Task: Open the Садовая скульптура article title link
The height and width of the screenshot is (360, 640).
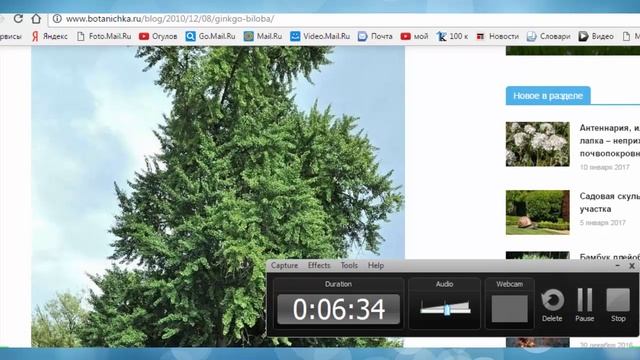Action: [609, 202]
